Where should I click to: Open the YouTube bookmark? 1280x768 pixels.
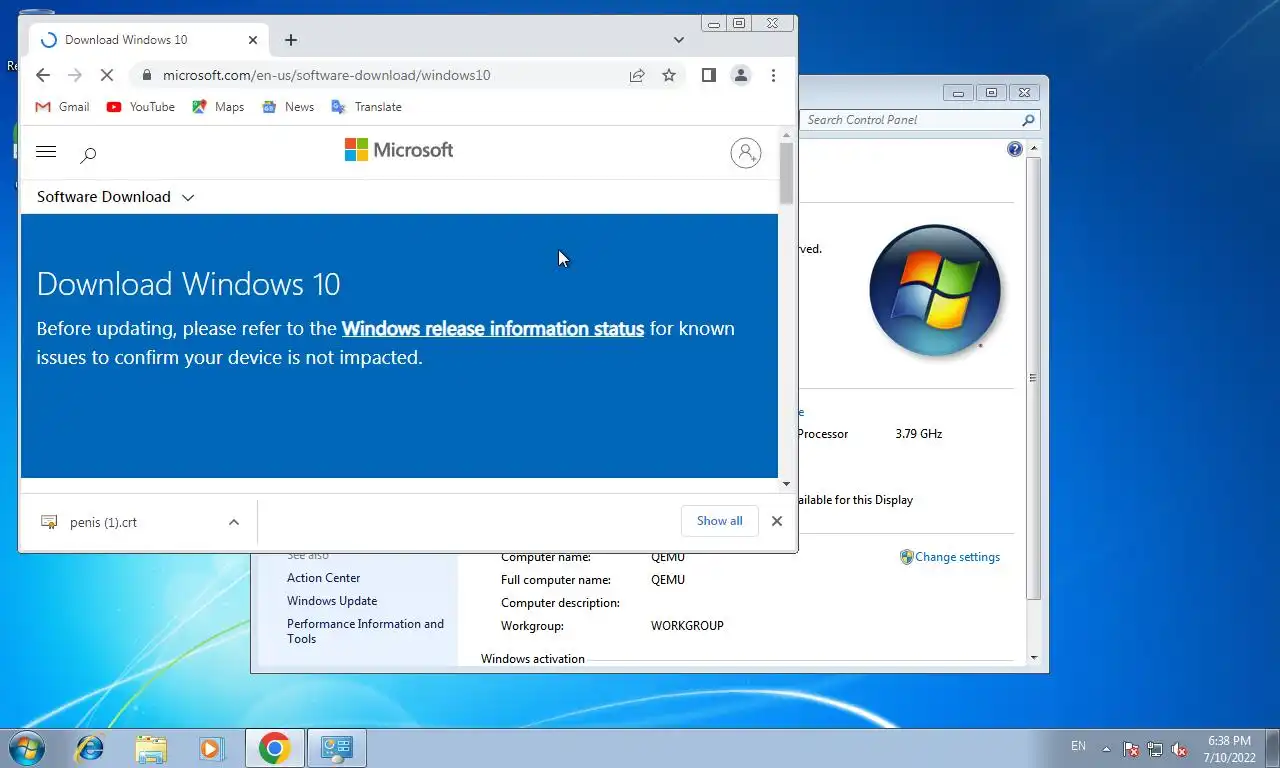point(140,107)
